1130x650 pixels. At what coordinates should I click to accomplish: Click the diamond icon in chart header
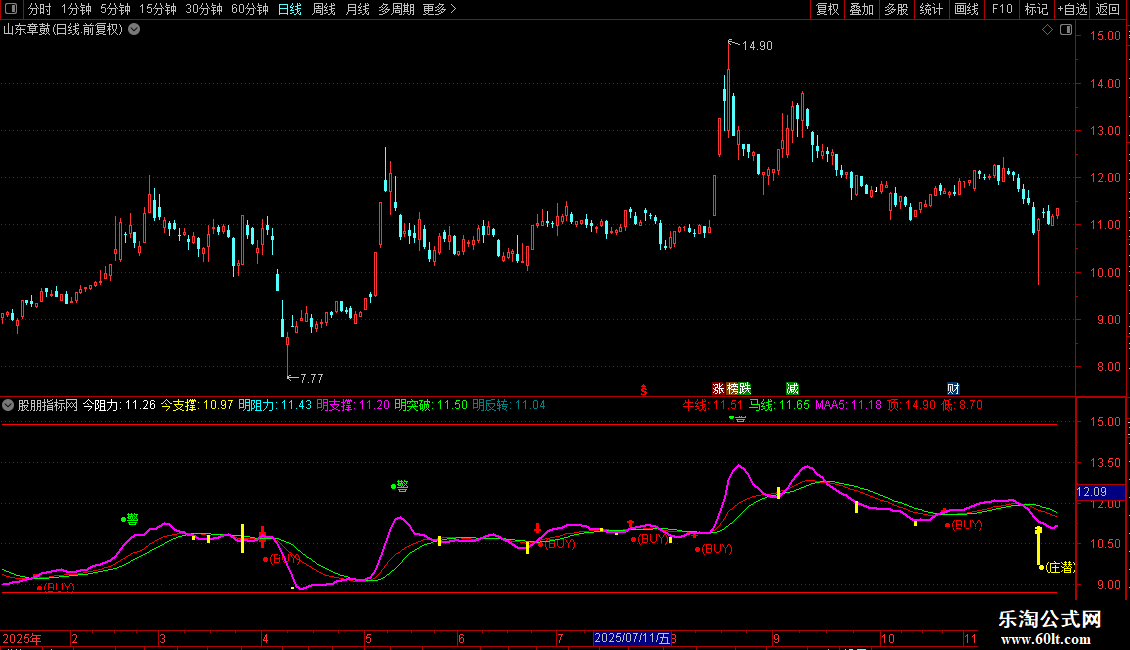coord(1047,30)
